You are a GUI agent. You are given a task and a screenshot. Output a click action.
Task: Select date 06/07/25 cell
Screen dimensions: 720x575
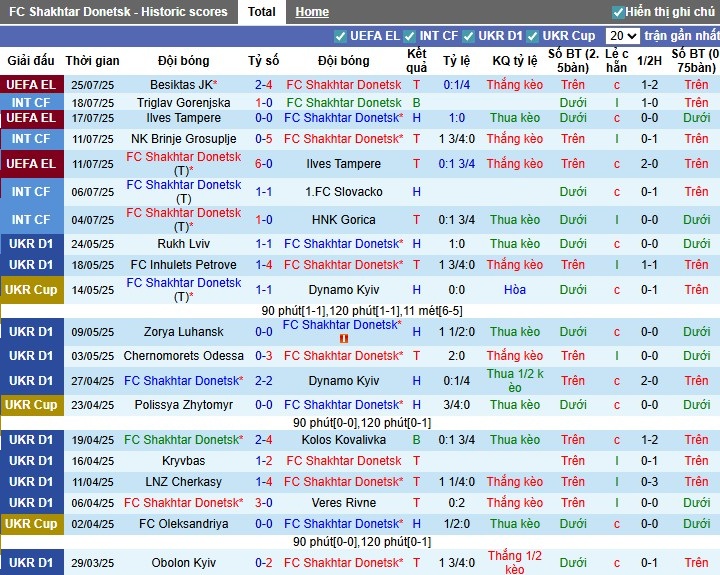[92, 192]
